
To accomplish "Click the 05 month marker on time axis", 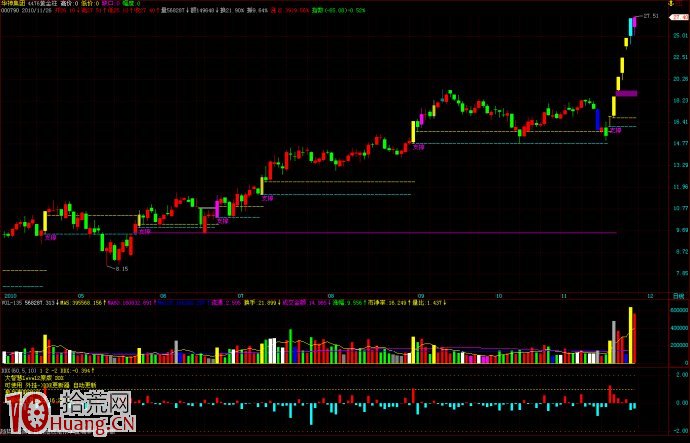I will [x=81, y=296].
